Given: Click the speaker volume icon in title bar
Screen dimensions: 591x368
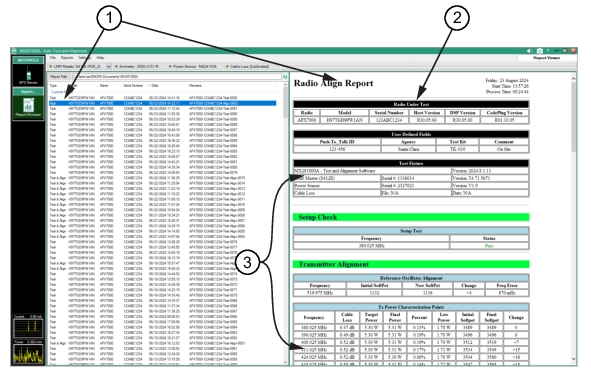Looking at the screenshot, I should tap(529, 51).
